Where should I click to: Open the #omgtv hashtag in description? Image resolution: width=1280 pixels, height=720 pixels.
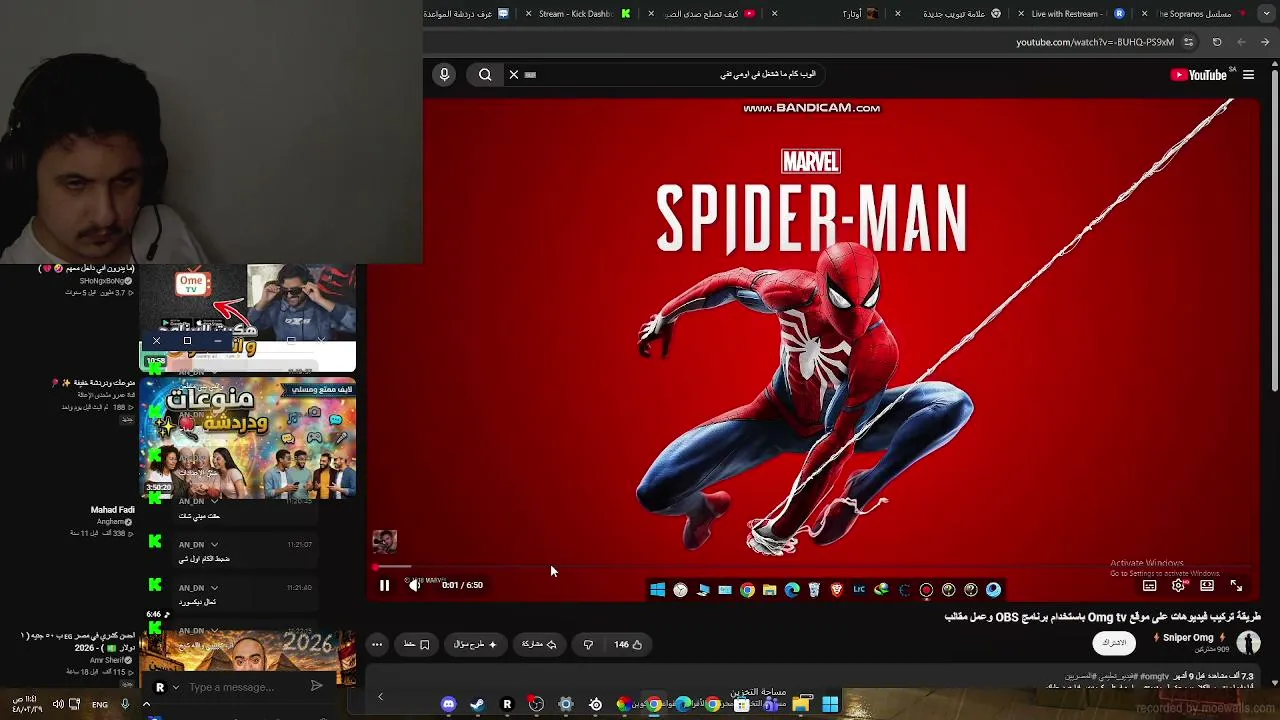pyautogui.click(x=1154, y=676)
